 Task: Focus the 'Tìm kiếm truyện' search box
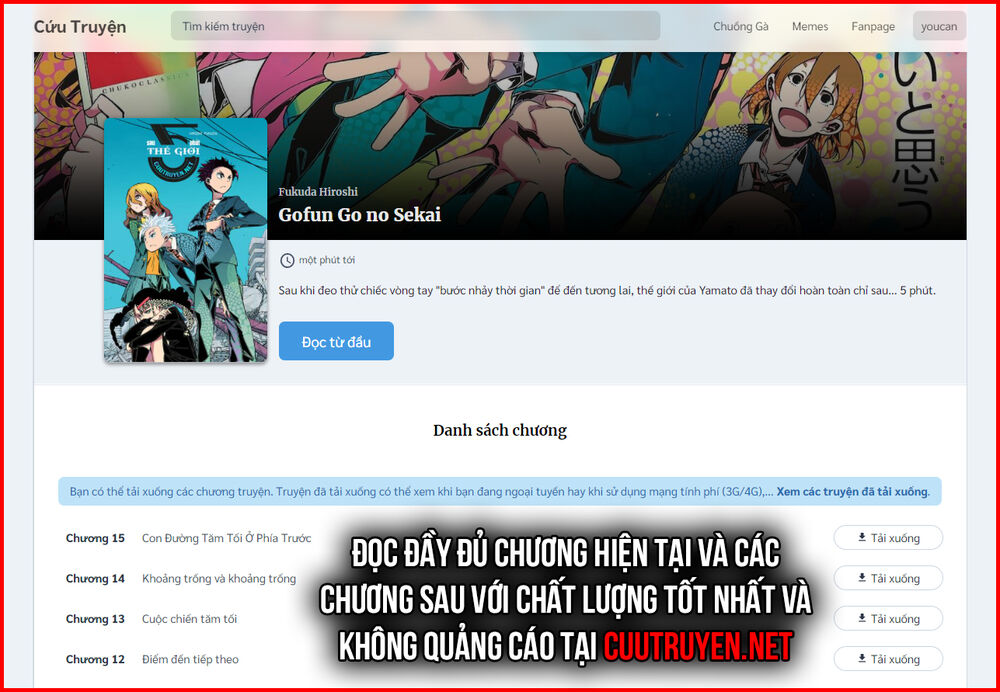click(415, 26)
